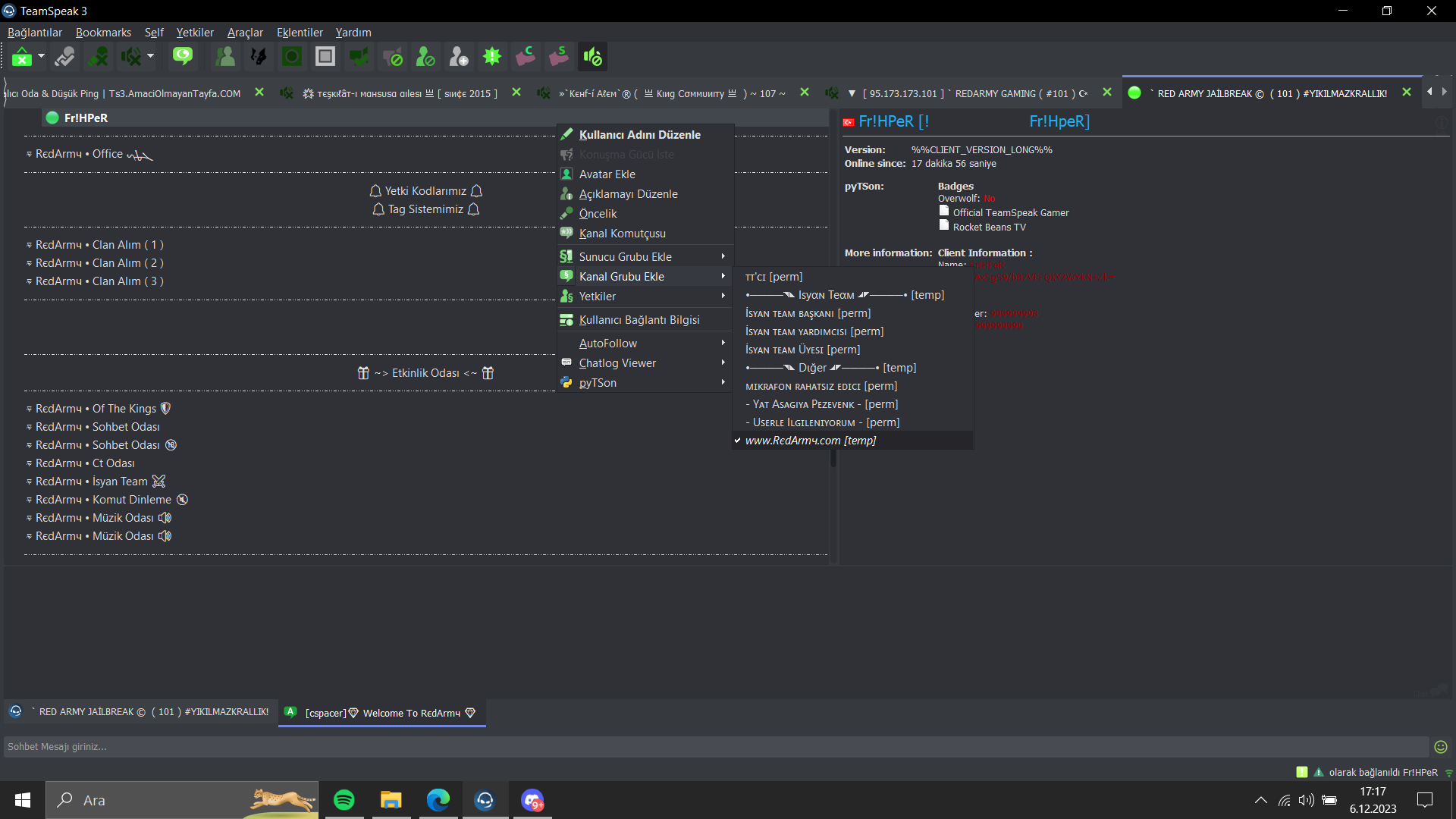Image resolution: width=1456 pixels, height=819 pixels.
Task: Click the wolf head toolbar icon
Action: (x=259, y=57)
